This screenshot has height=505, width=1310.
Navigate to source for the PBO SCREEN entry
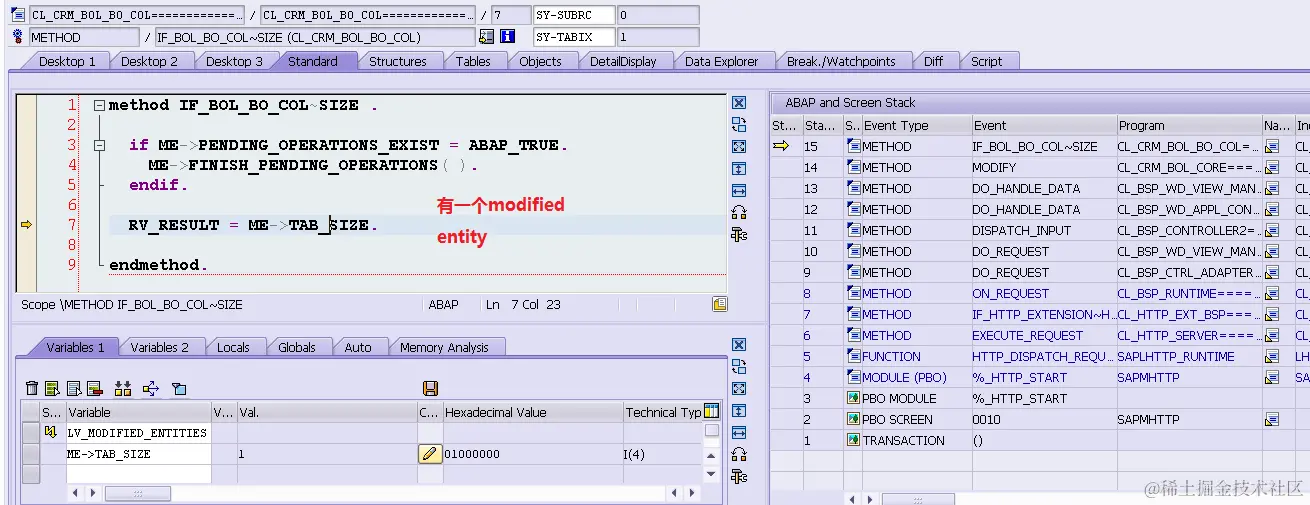coord(1272,419)
